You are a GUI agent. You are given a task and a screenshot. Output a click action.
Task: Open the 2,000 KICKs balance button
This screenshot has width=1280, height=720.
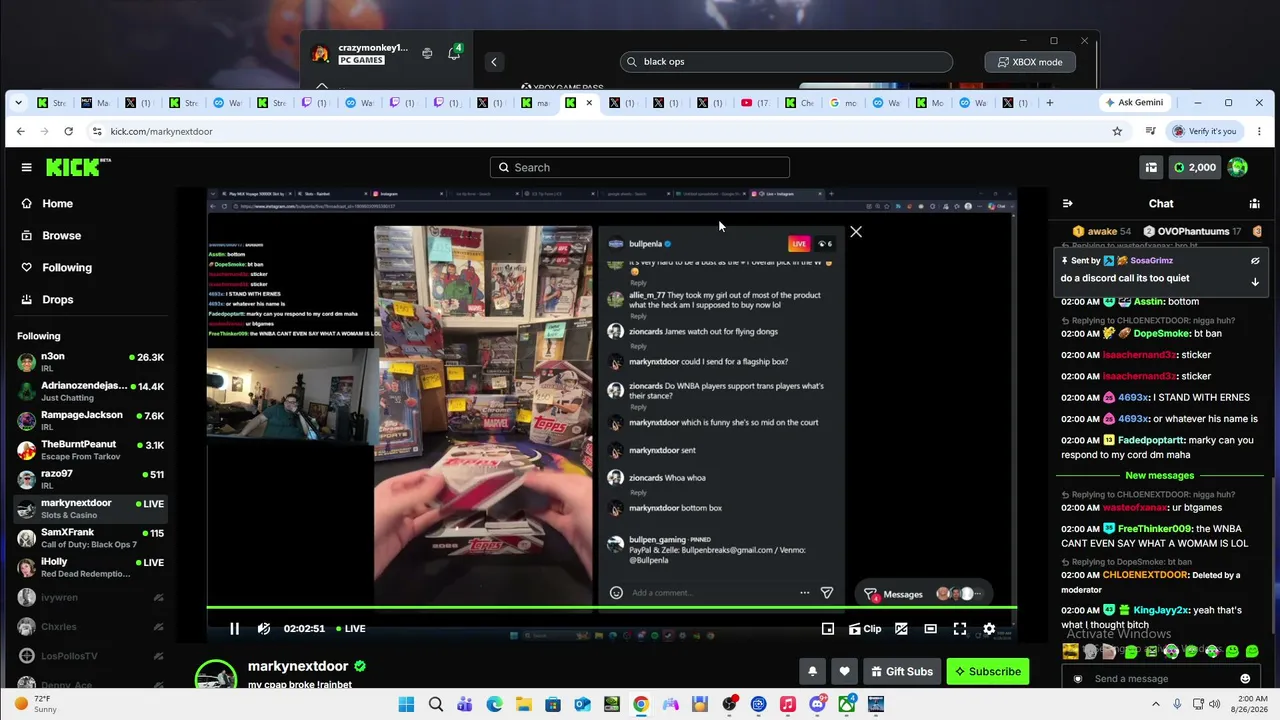click(x=1194, y=168)
